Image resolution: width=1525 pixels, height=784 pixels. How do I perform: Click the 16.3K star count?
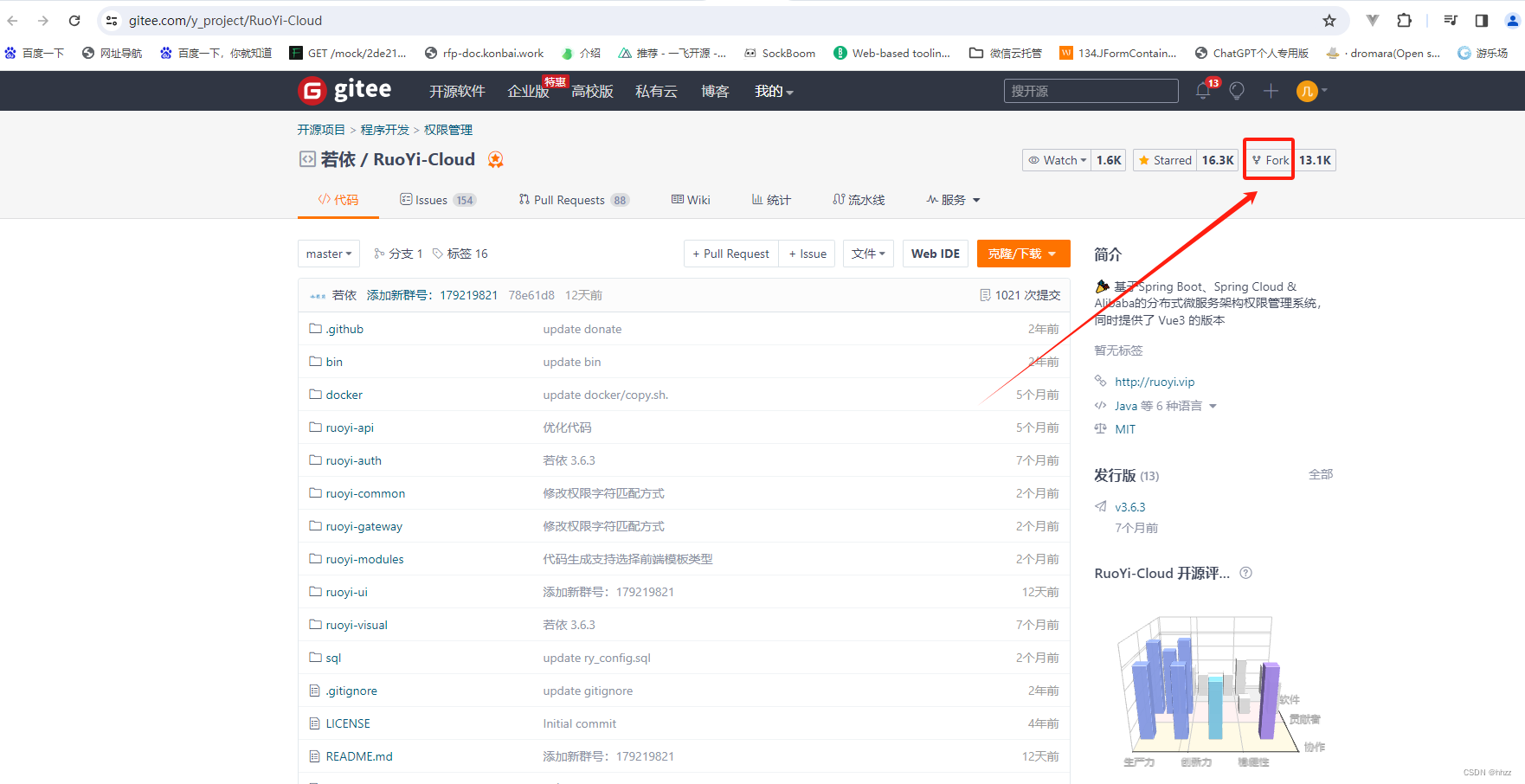point(1218,160)
